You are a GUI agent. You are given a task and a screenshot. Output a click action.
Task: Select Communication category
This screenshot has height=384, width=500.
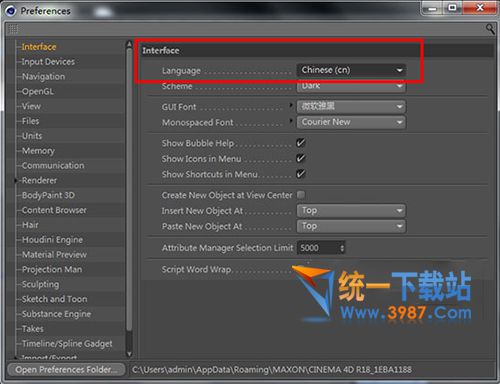[53, 166]
